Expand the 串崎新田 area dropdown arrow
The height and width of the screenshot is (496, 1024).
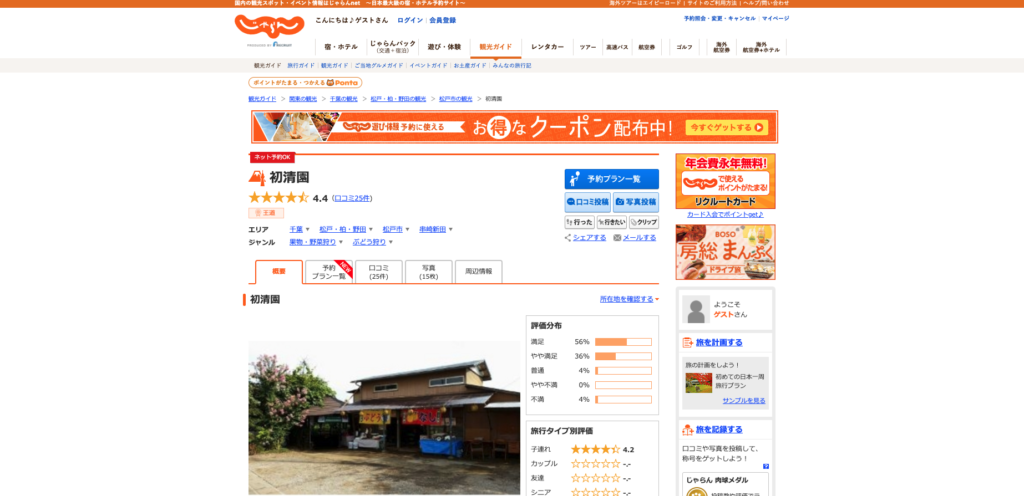[451, 230]
